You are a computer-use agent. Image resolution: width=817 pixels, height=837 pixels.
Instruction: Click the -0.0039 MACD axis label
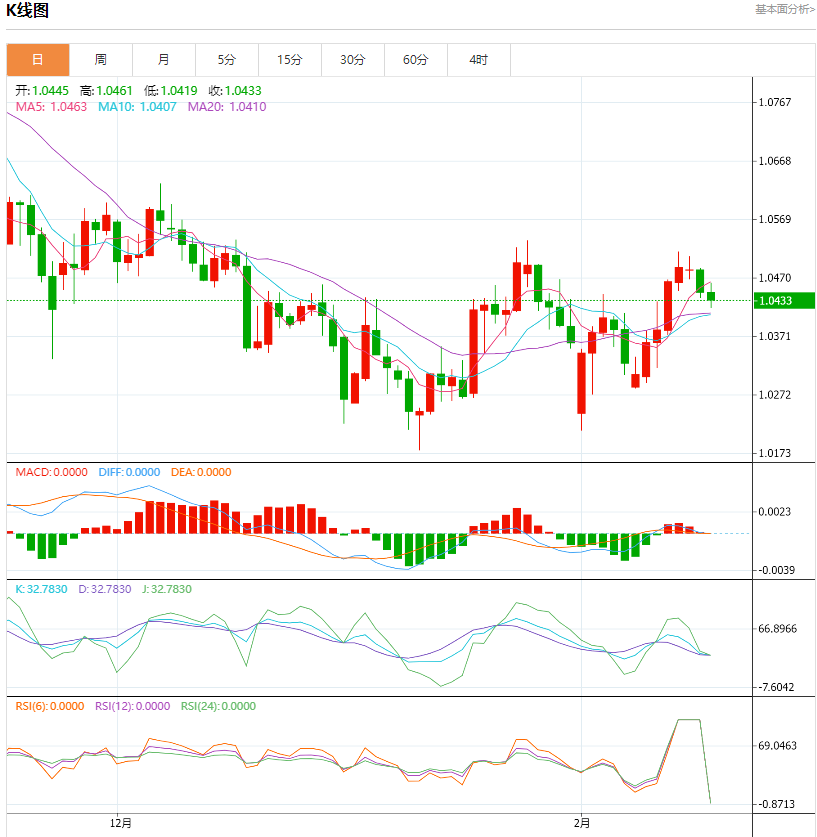tap(776, 570)
